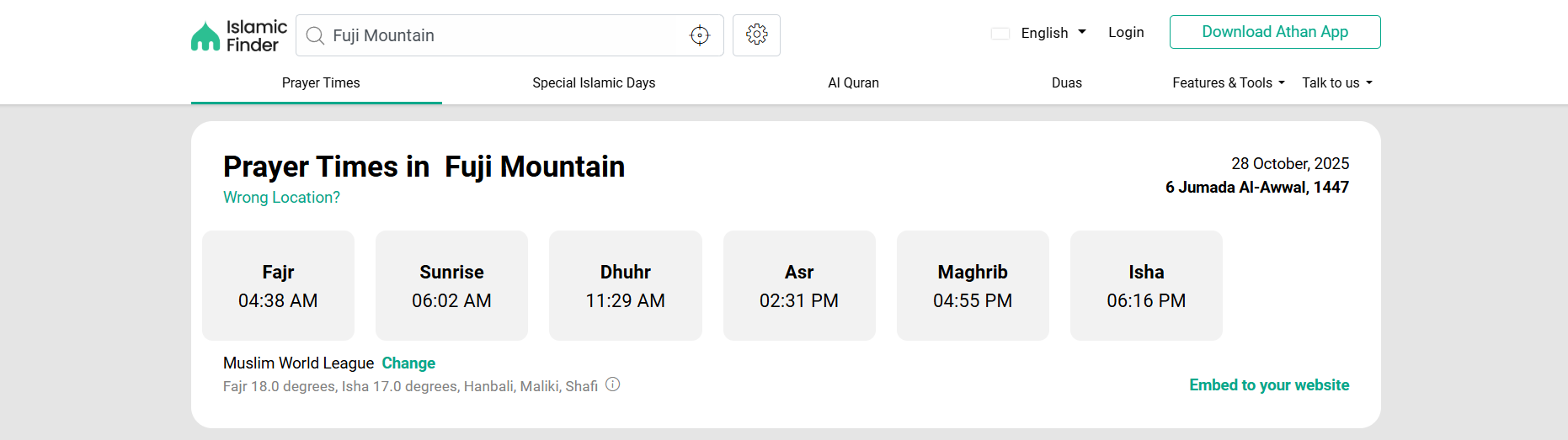
Task: Click the search magnifier icon
Action: 315,35
